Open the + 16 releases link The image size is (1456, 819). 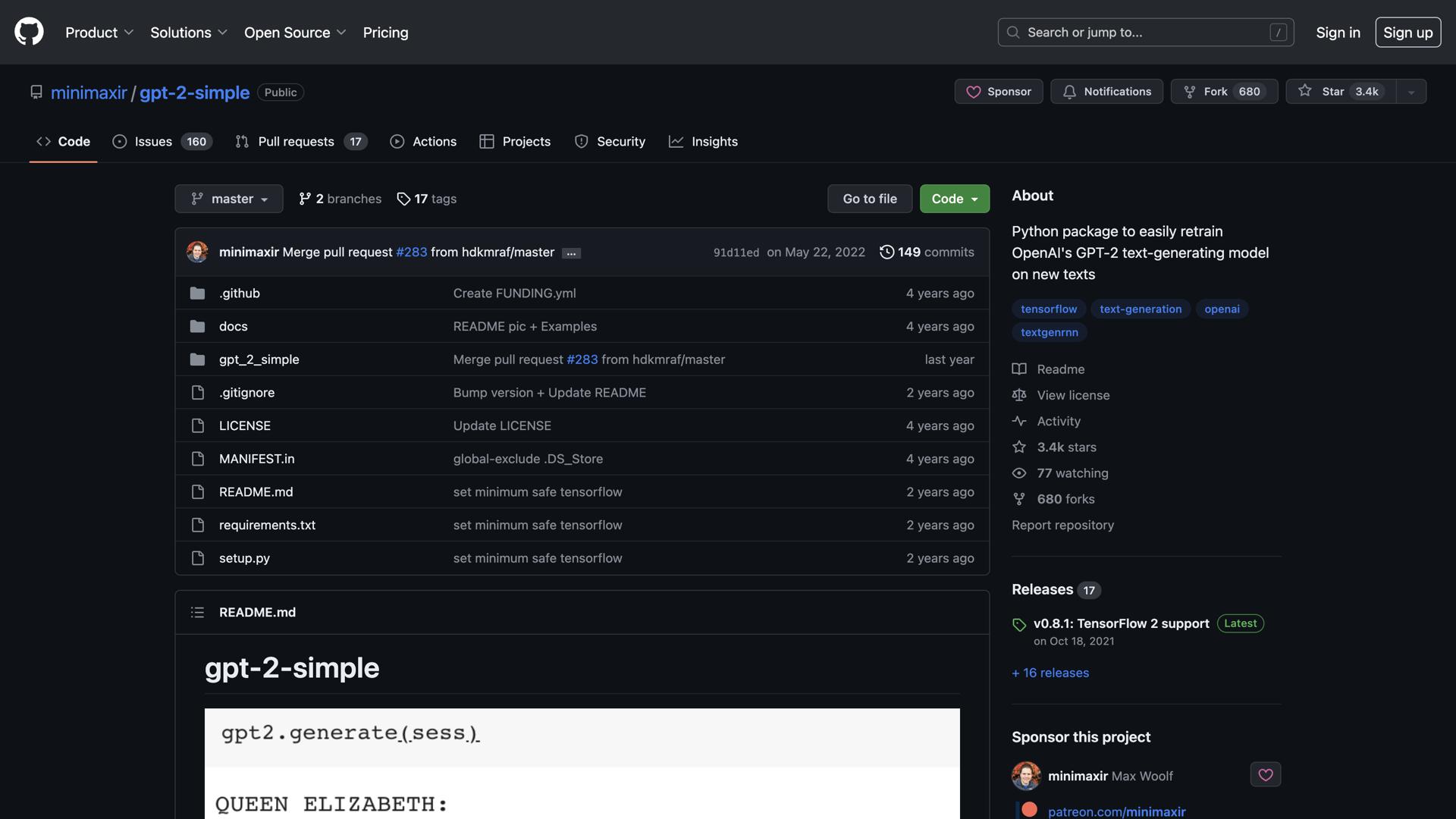1050,673
